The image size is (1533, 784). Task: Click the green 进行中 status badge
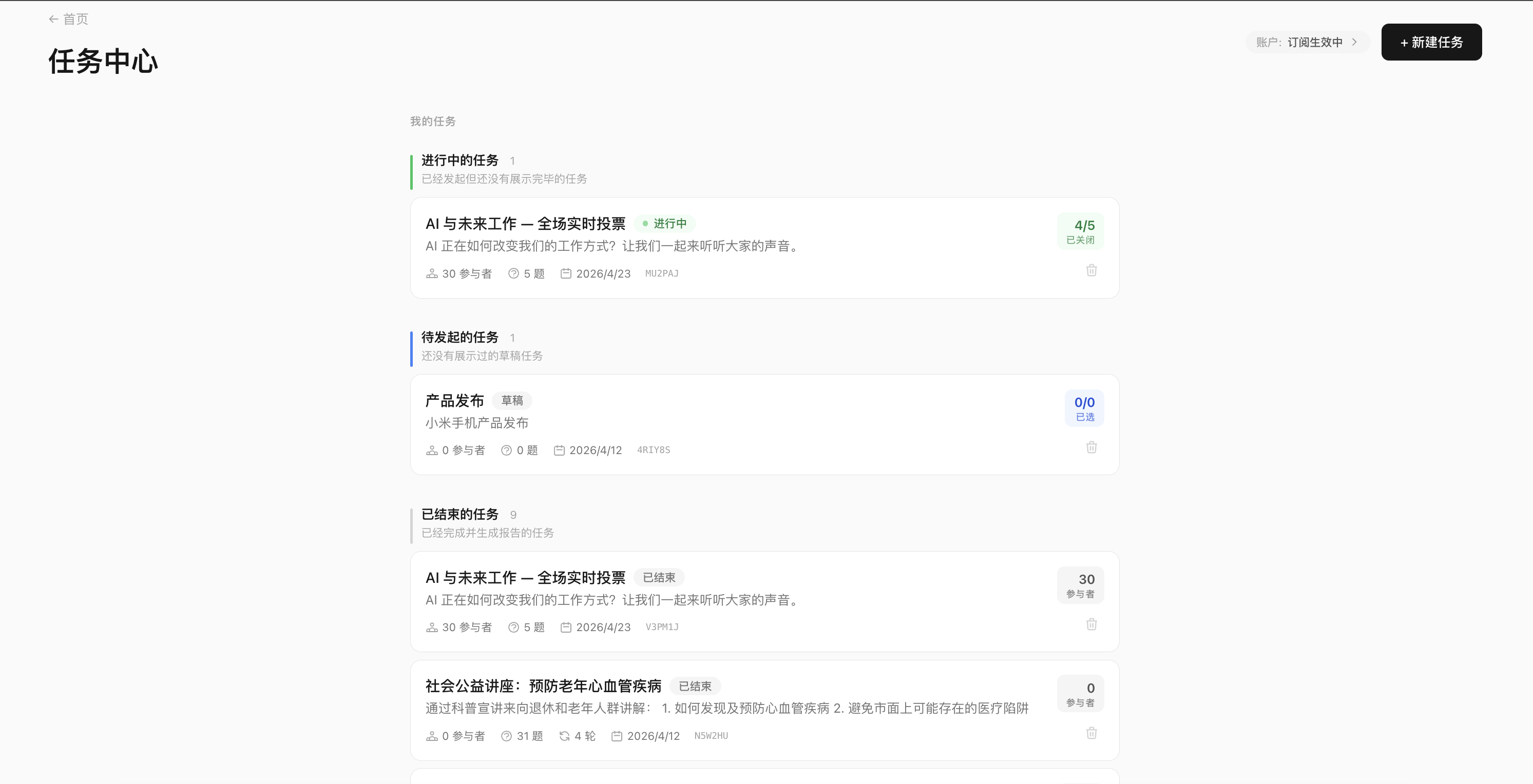tap(665, 224)
